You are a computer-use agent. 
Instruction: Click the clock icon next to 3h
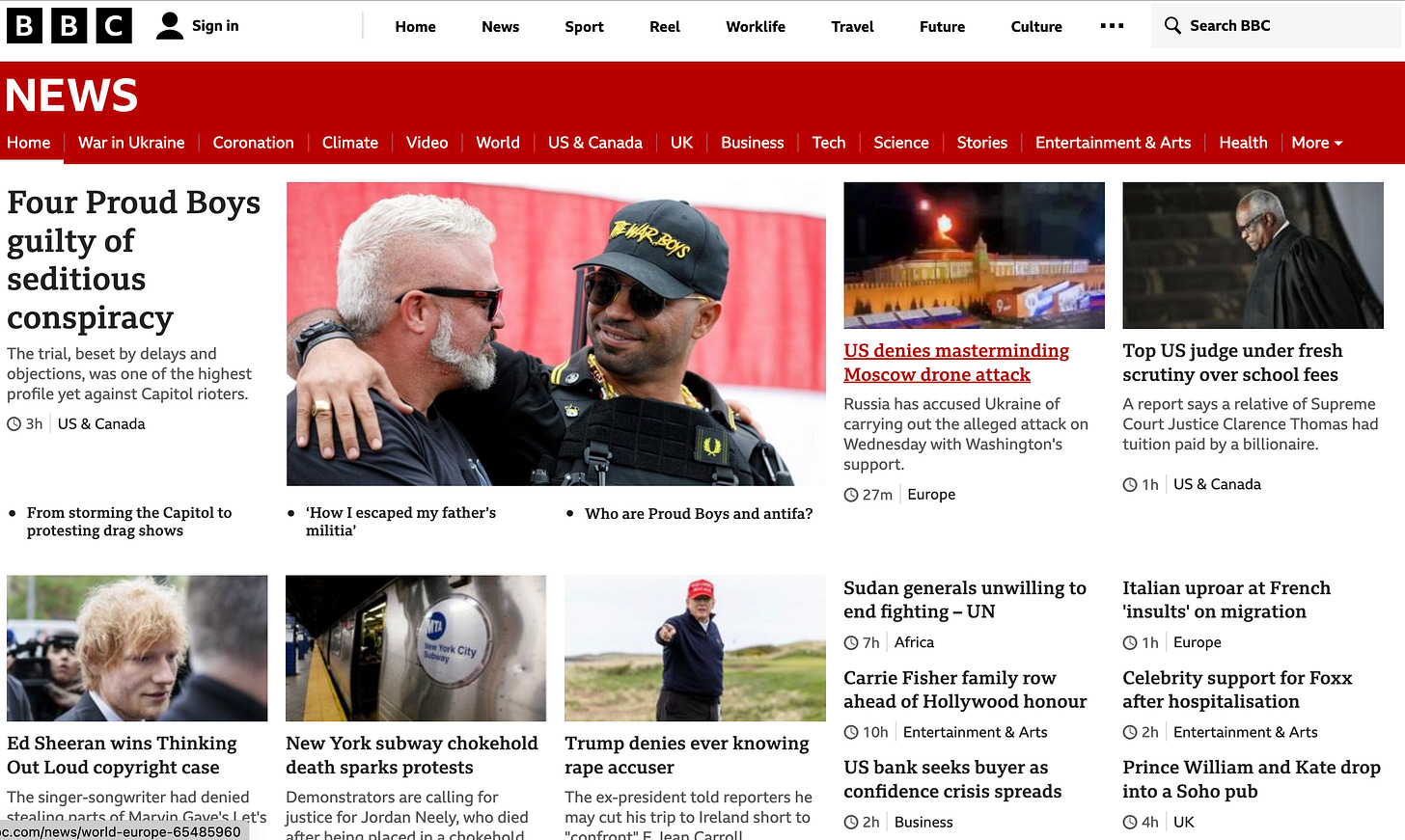(14, 424)
